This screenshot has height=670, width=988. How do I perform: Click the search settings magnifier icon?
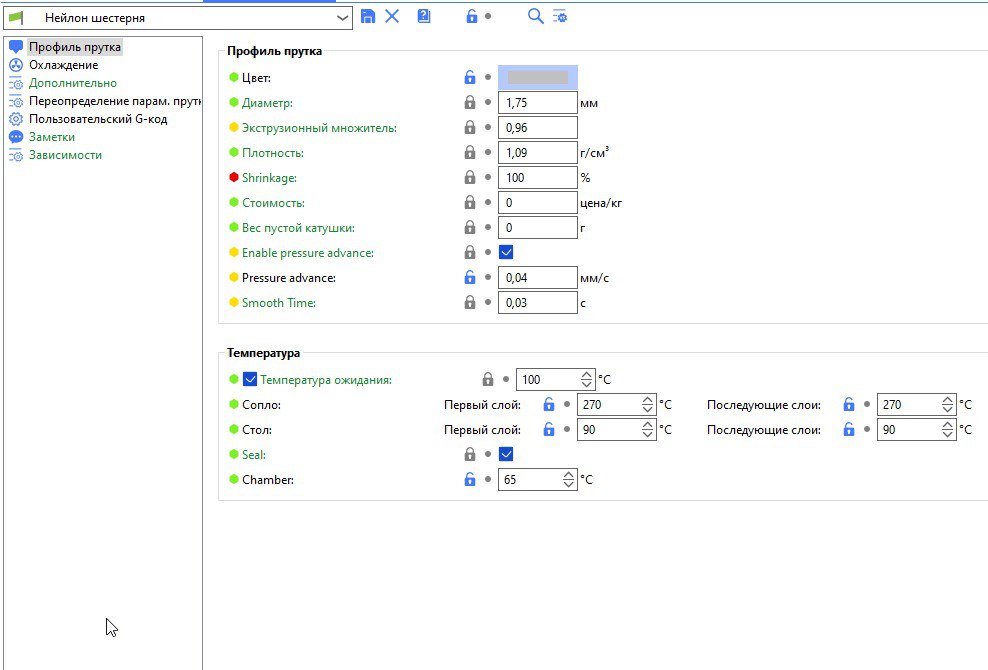tap(535, 16)
